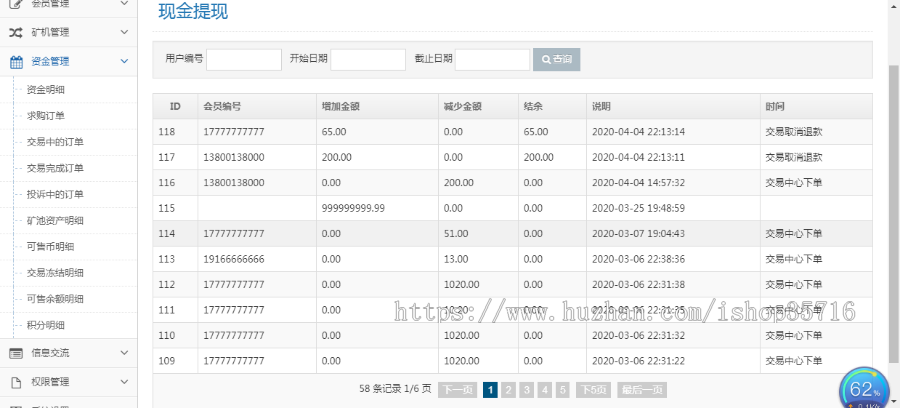Go to page 3 of results
The width and height of the screenshot is (900, 408).
click(x=526, y=390)
